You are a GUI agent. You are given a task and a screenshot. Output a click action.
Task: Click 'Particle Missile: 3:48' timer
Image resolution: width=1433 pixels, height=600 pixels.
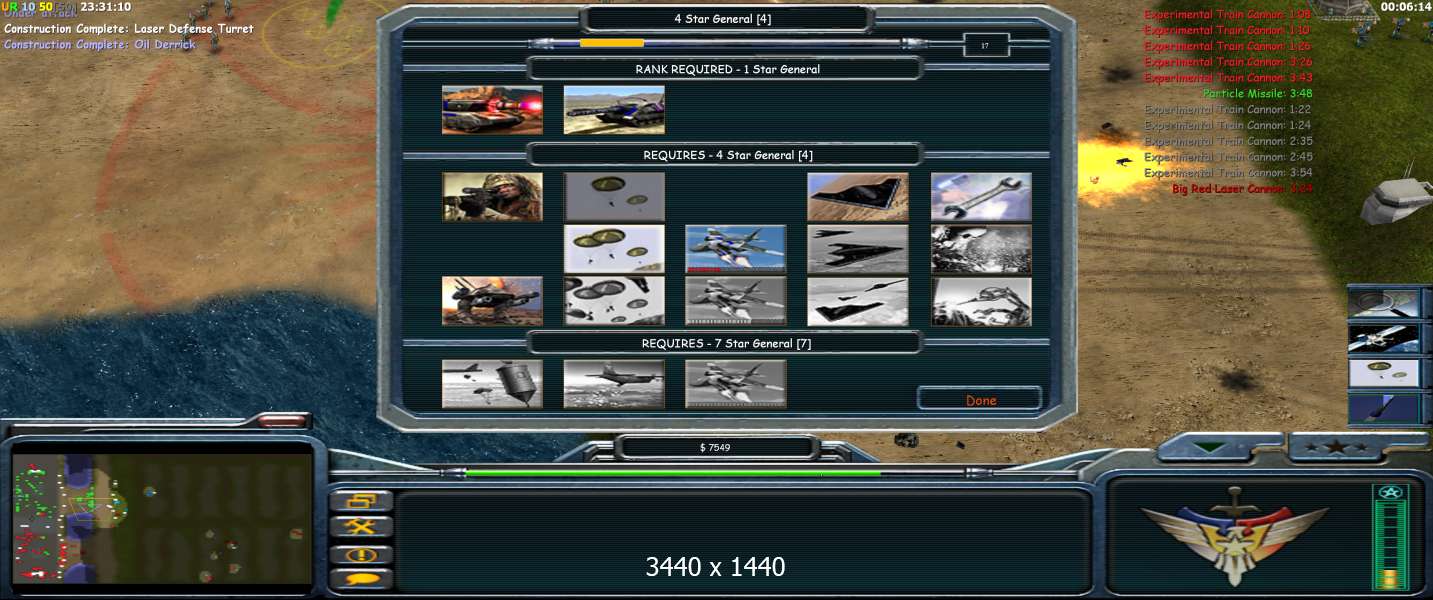[x=1257, y=93]
